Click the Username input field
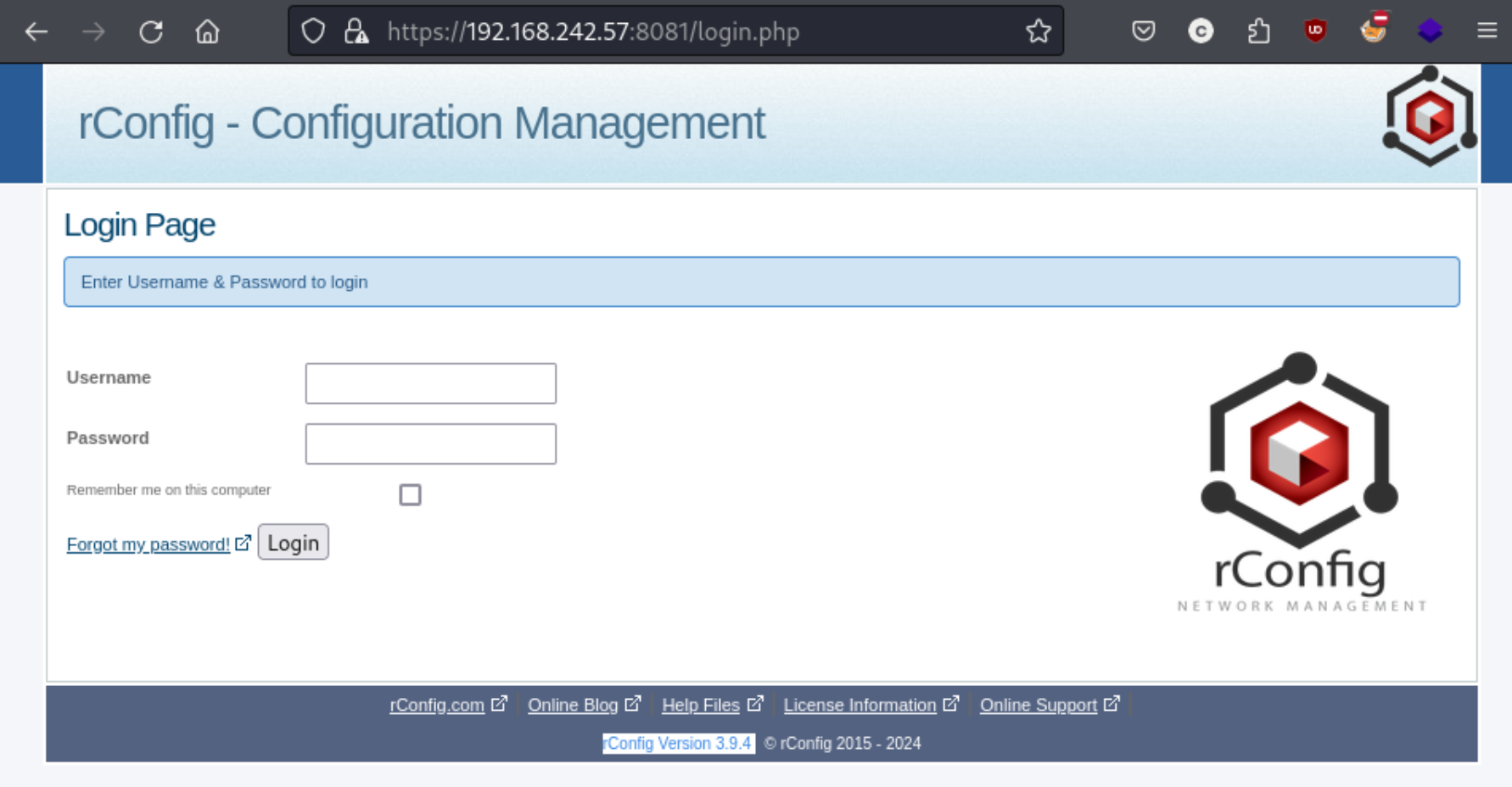Viewport: 1512px width, 787px height. [x=431, y=383]
